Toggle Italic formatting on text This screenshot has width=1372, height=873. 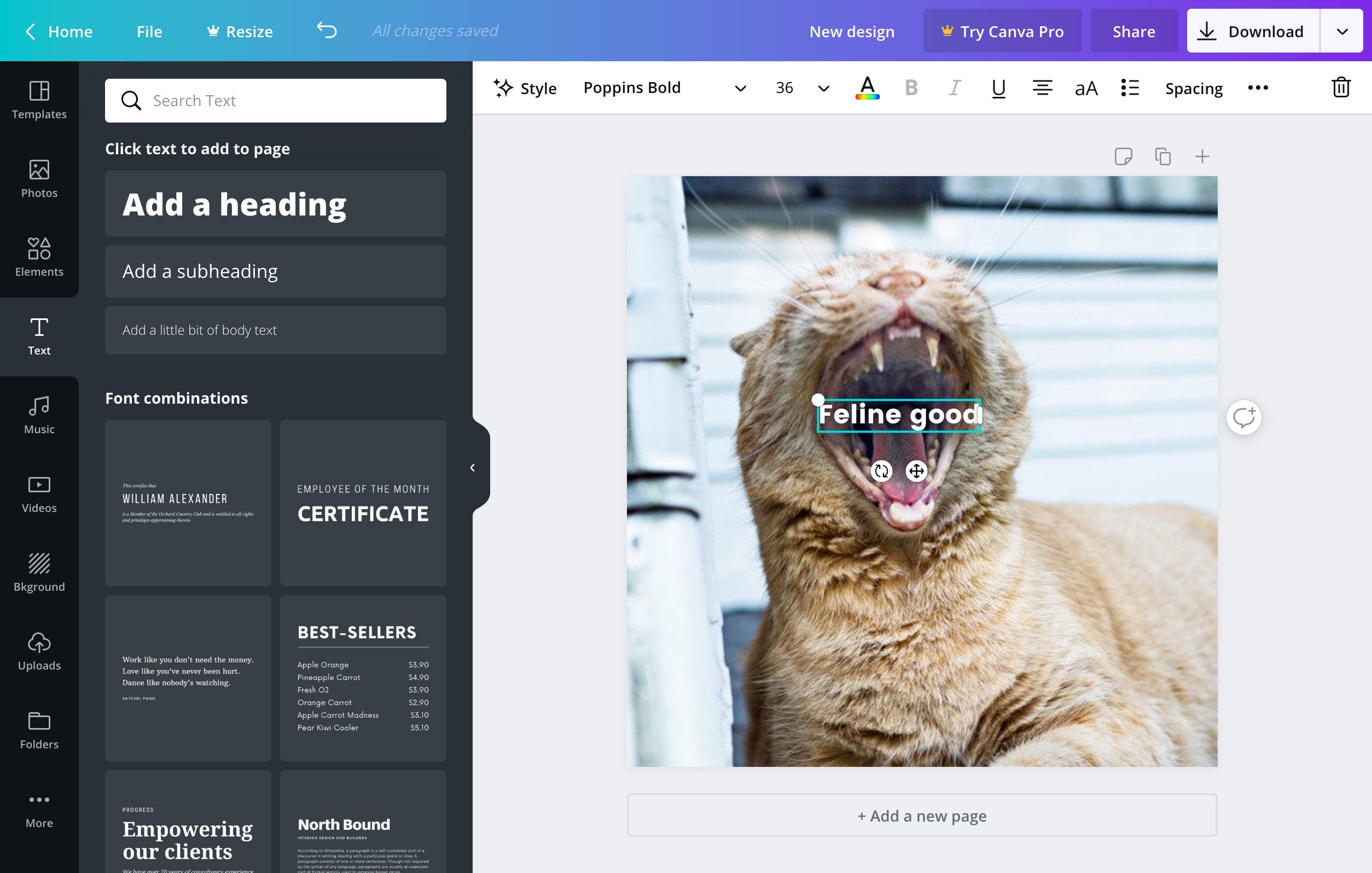click(954, 88)
